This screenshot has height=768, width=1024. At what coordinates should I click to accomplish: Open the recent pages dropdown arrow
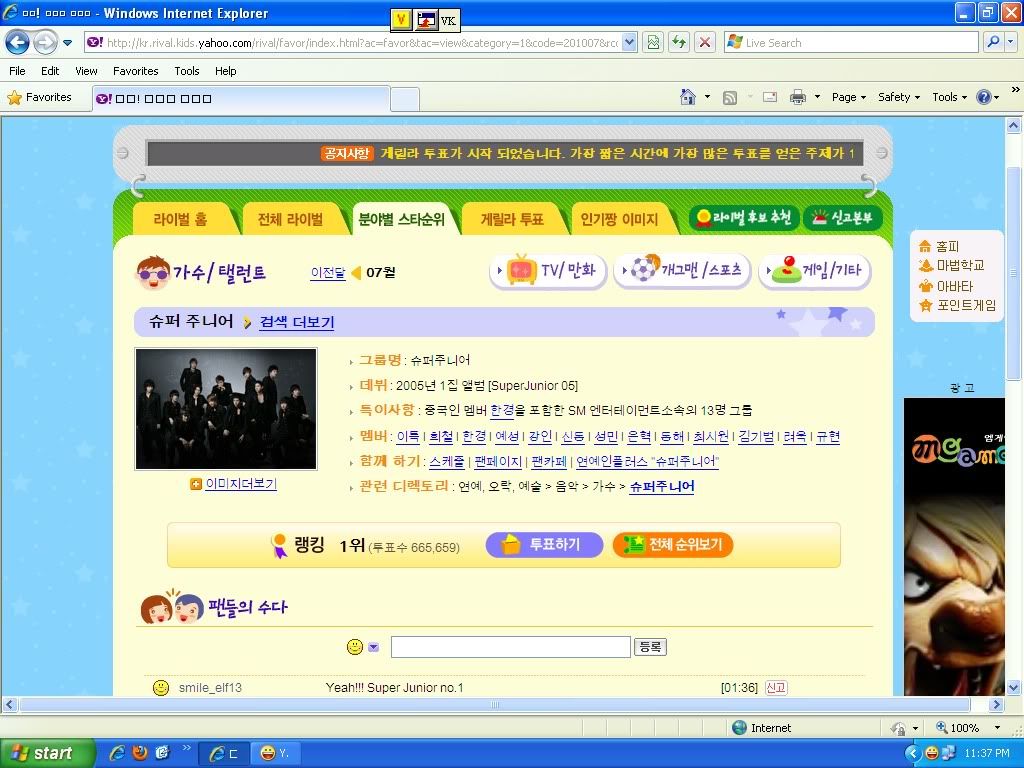67,43
